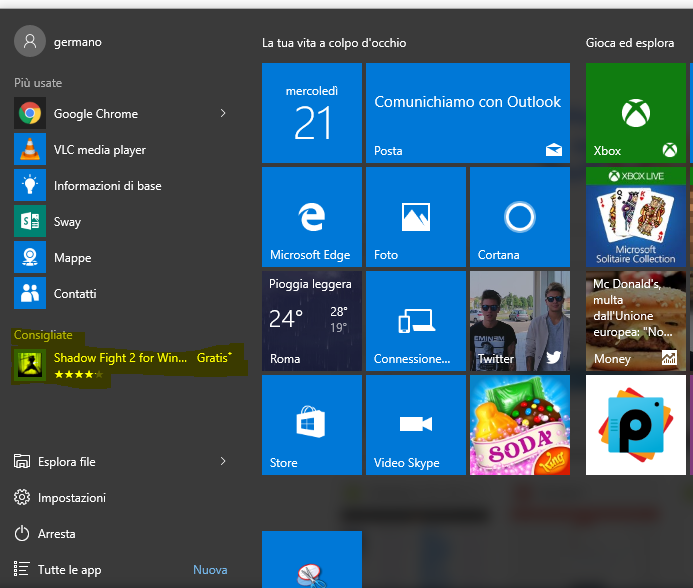Launch the PicsArt tile
The height and width of the screenshot is (588, 693).
[x=636, y=425]
